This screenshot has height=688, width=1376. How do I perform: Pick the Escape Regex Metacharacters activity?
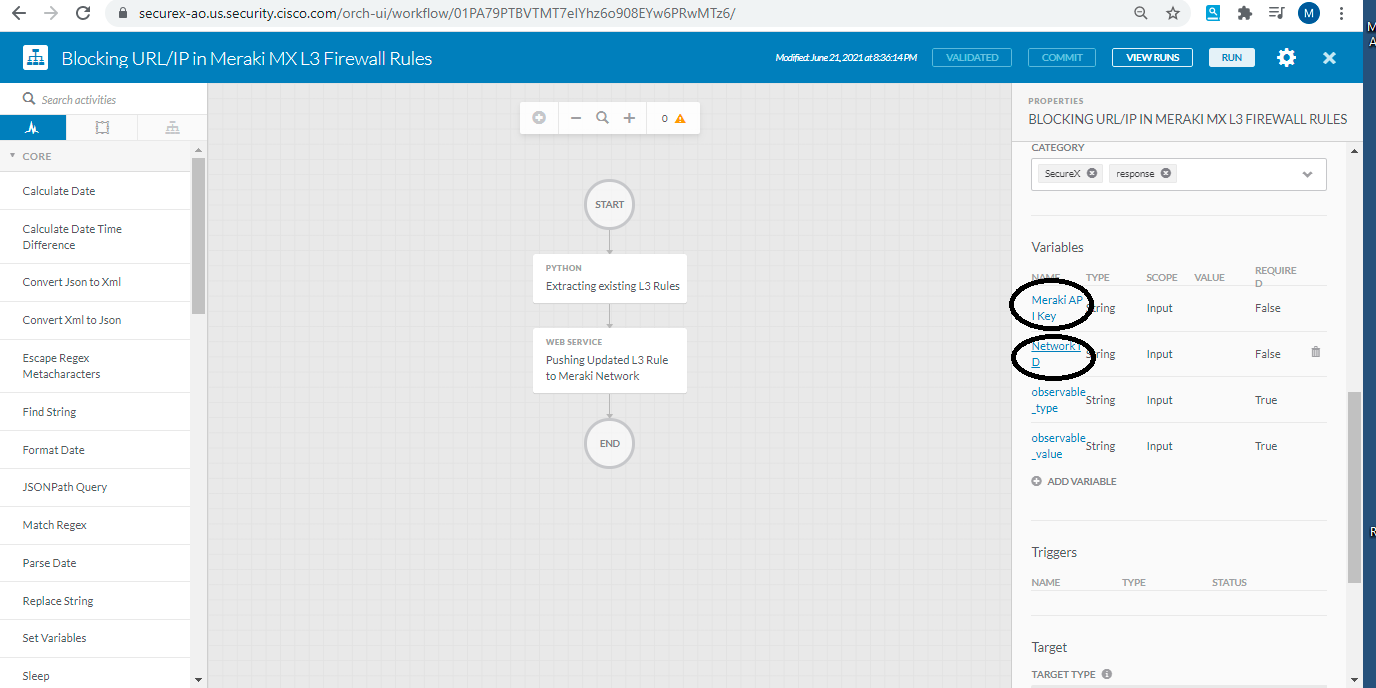point(95,366)
